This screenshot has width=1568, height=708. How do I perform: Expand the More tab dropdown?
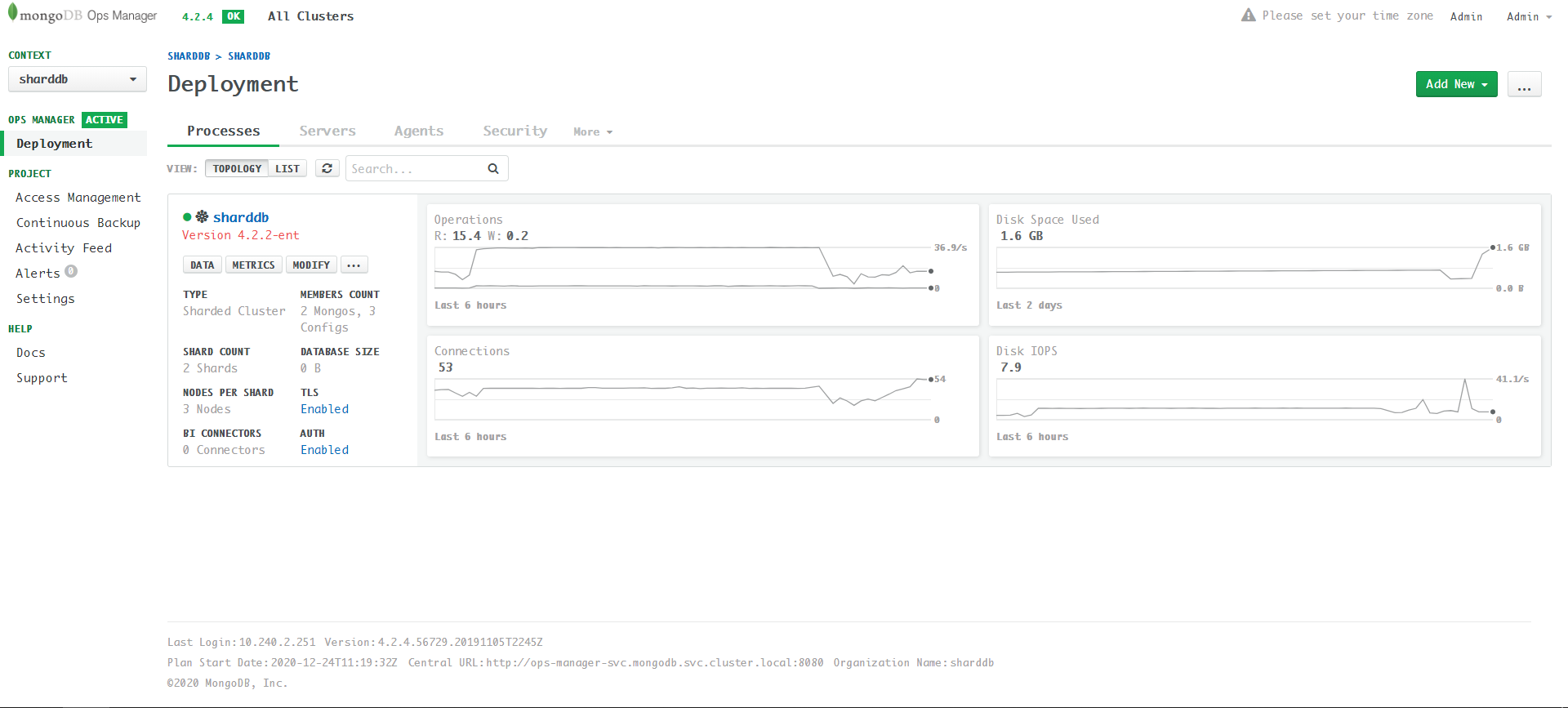point(592,131)
